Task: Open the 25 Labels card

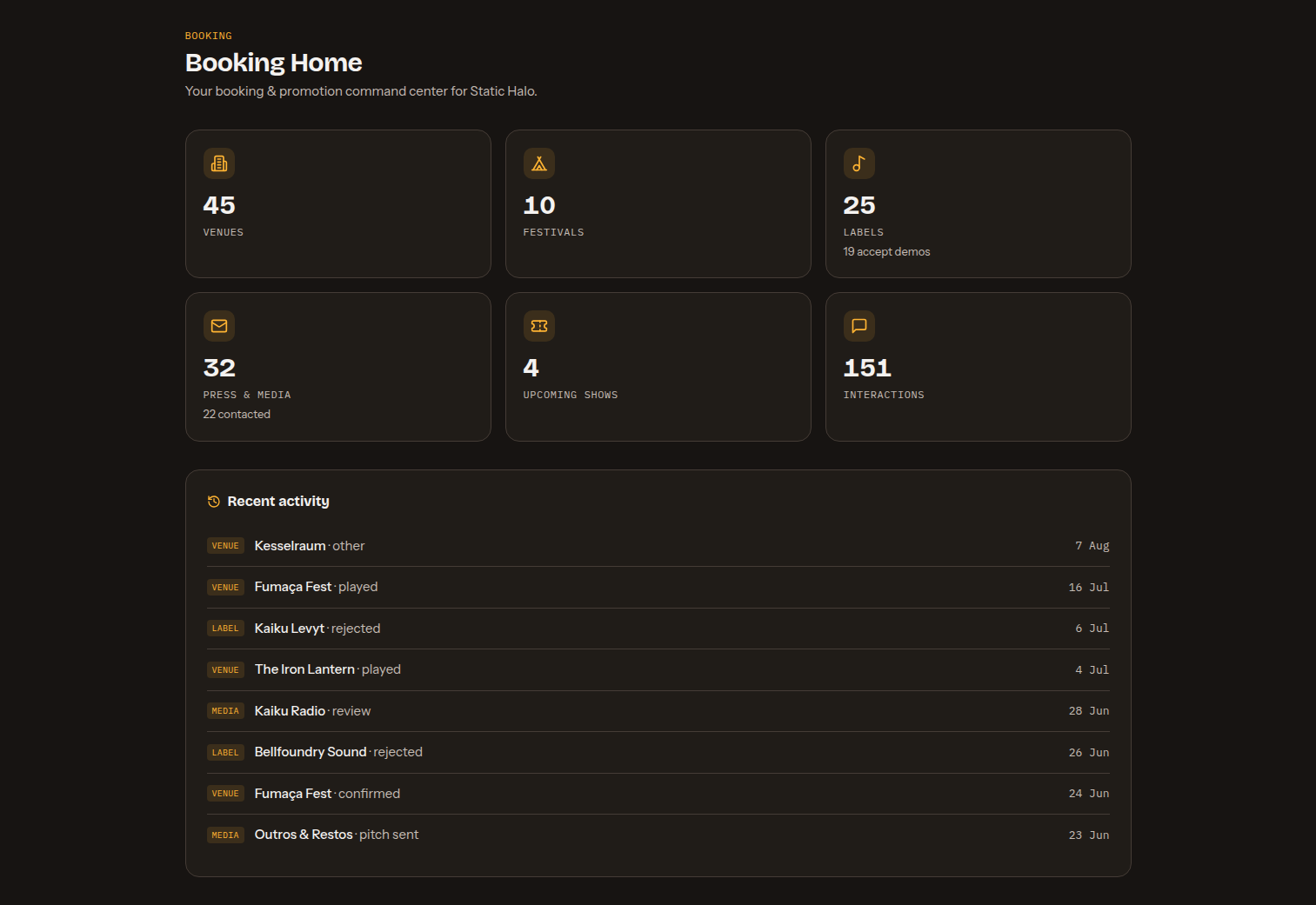Action: tap(979, 204)
